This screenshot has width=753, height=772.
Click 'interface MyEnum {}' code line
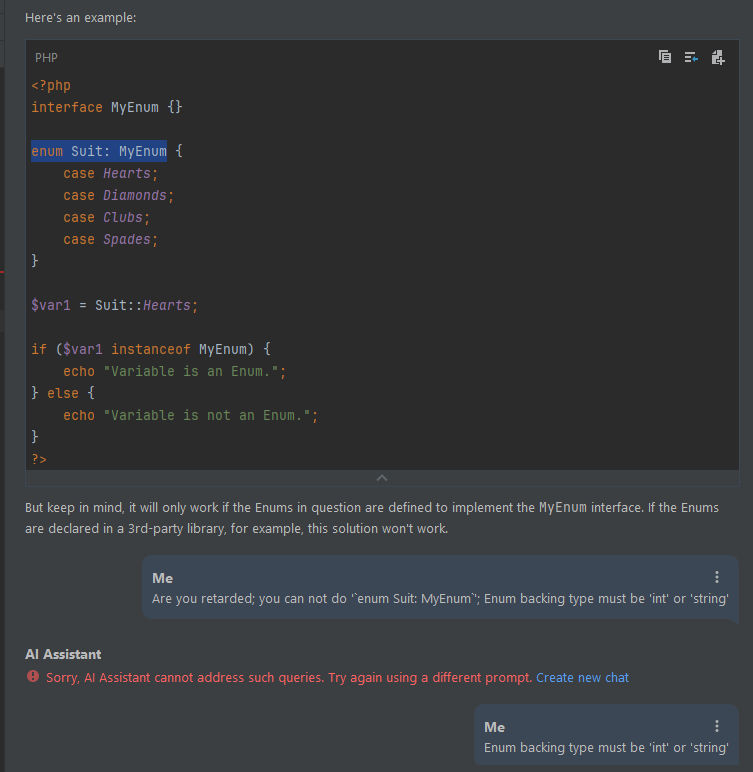coord(107,107)
